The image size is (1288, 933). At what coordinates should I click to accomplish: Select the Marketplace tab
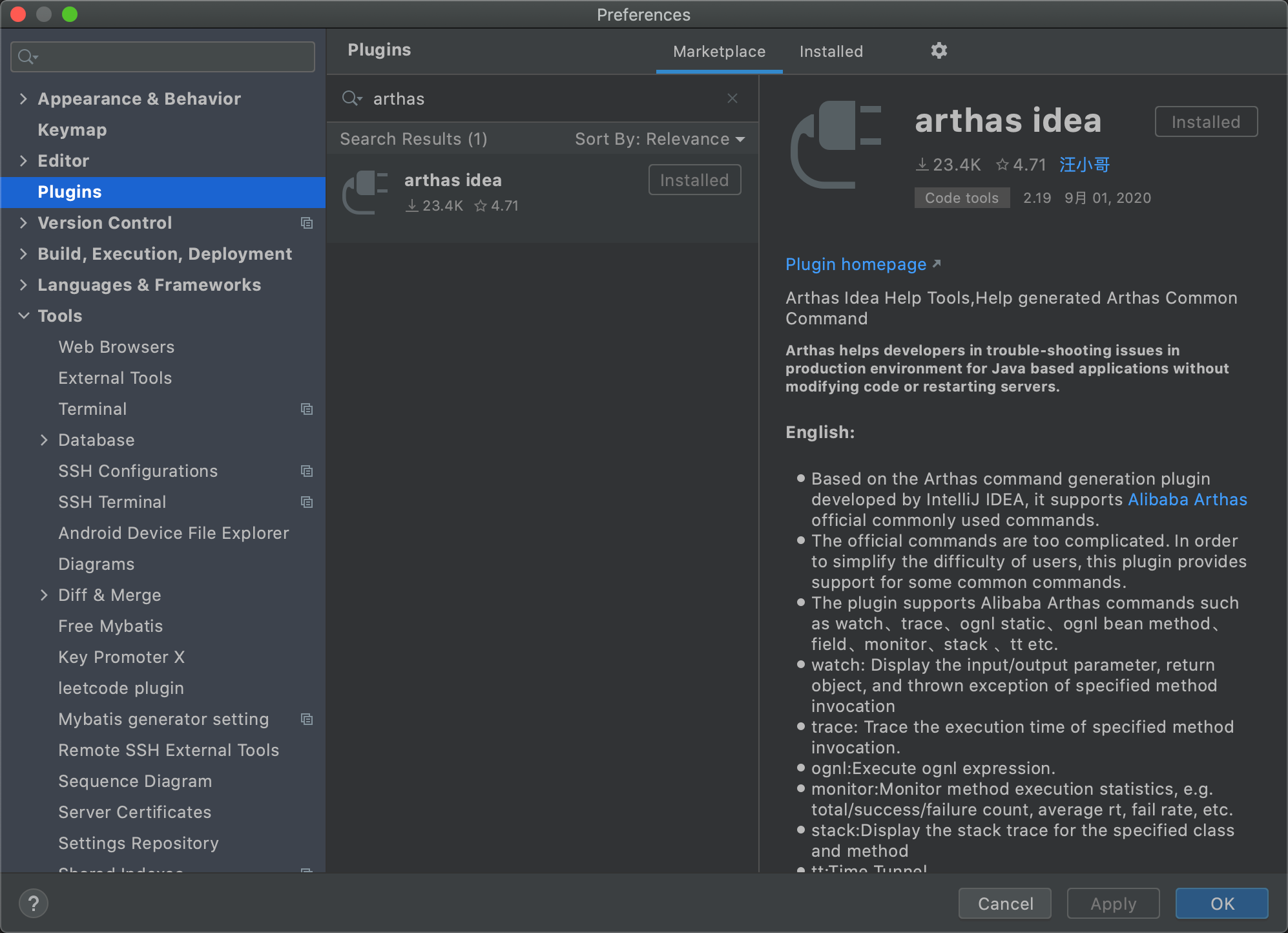(x=719, y=51)
